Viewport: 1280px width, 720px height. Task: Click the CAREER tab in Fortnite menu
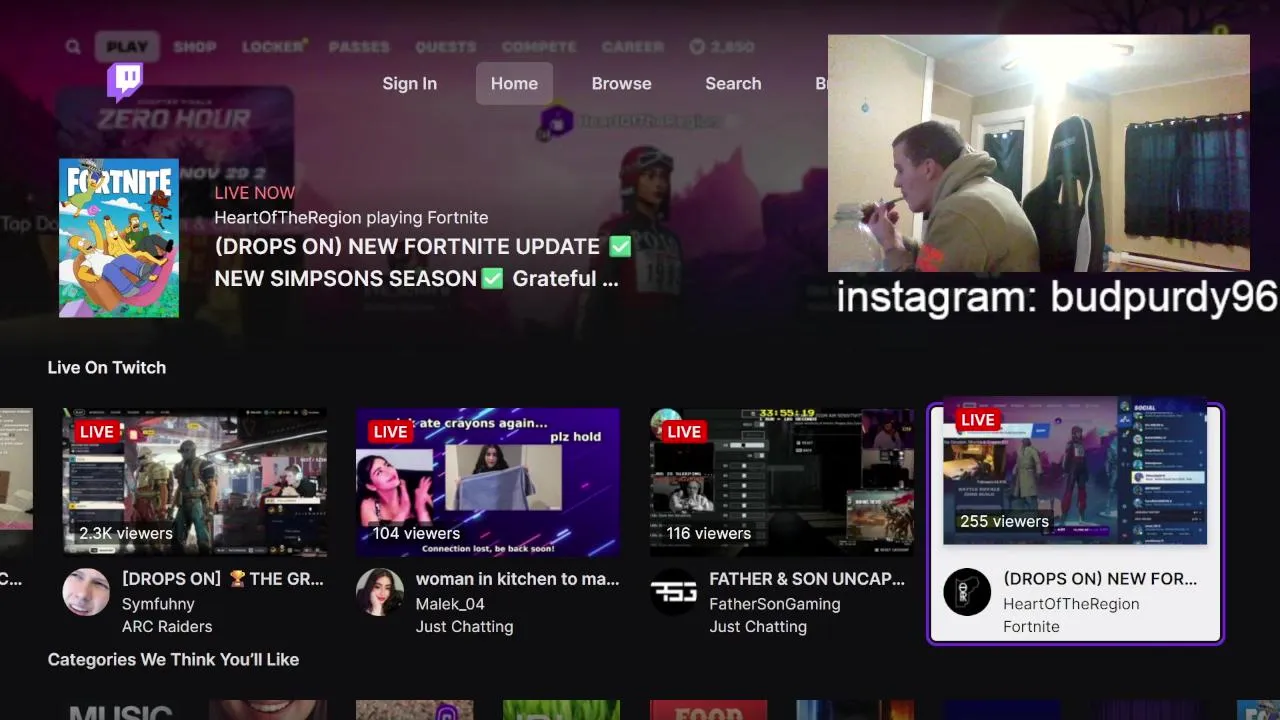(x=633, y=47)
